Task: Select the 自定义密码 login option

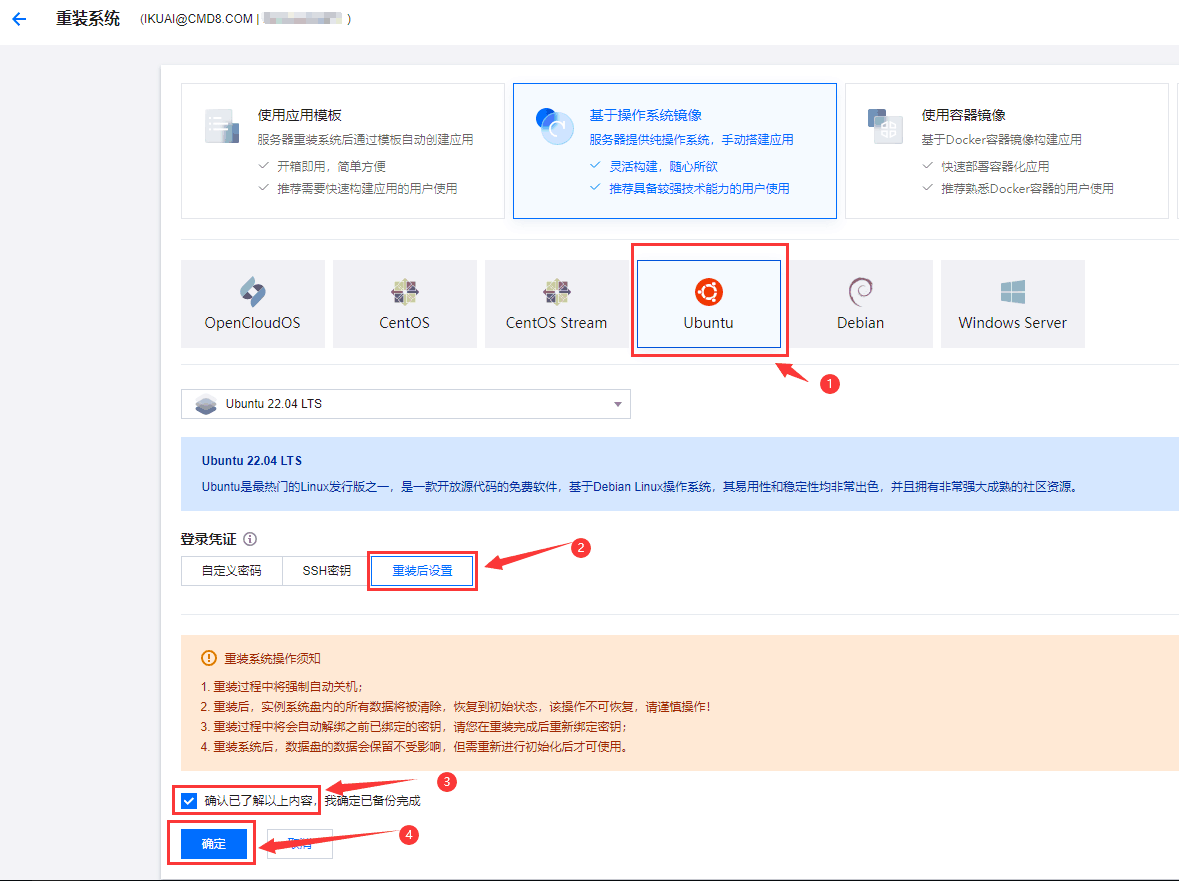Action: pyautogui.click(x=231, y=571)
